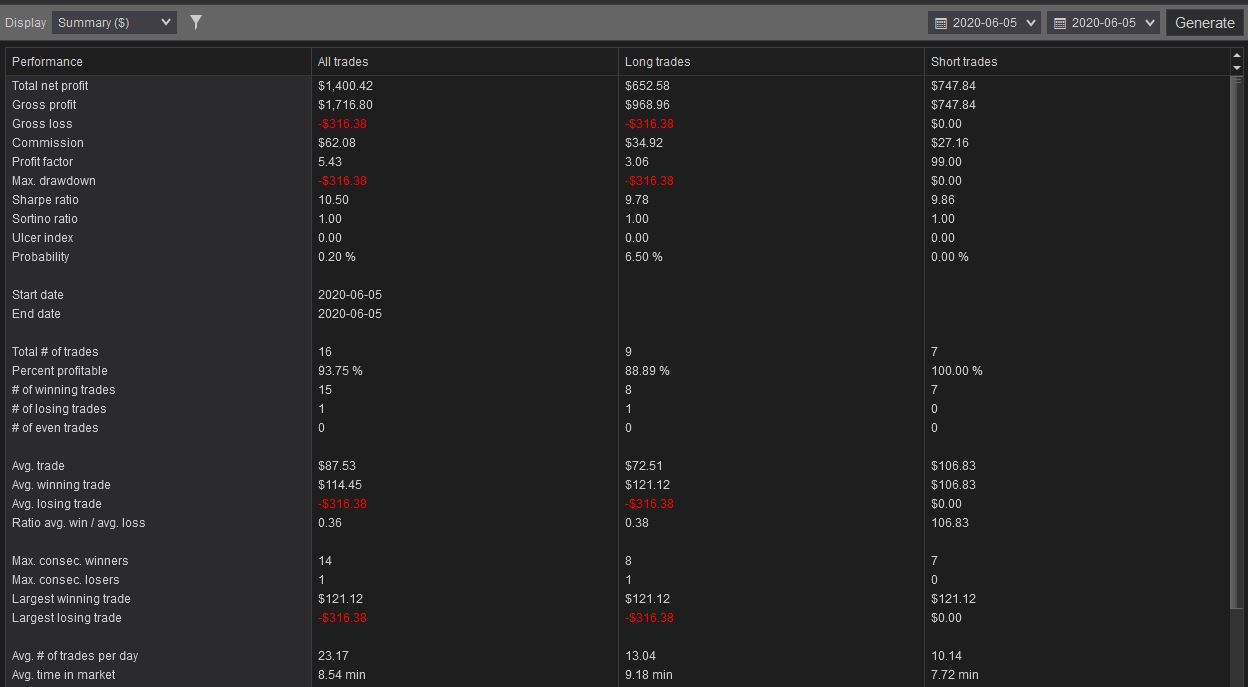Select the $87.53 avg. trade value

click(x=337, y=466)
